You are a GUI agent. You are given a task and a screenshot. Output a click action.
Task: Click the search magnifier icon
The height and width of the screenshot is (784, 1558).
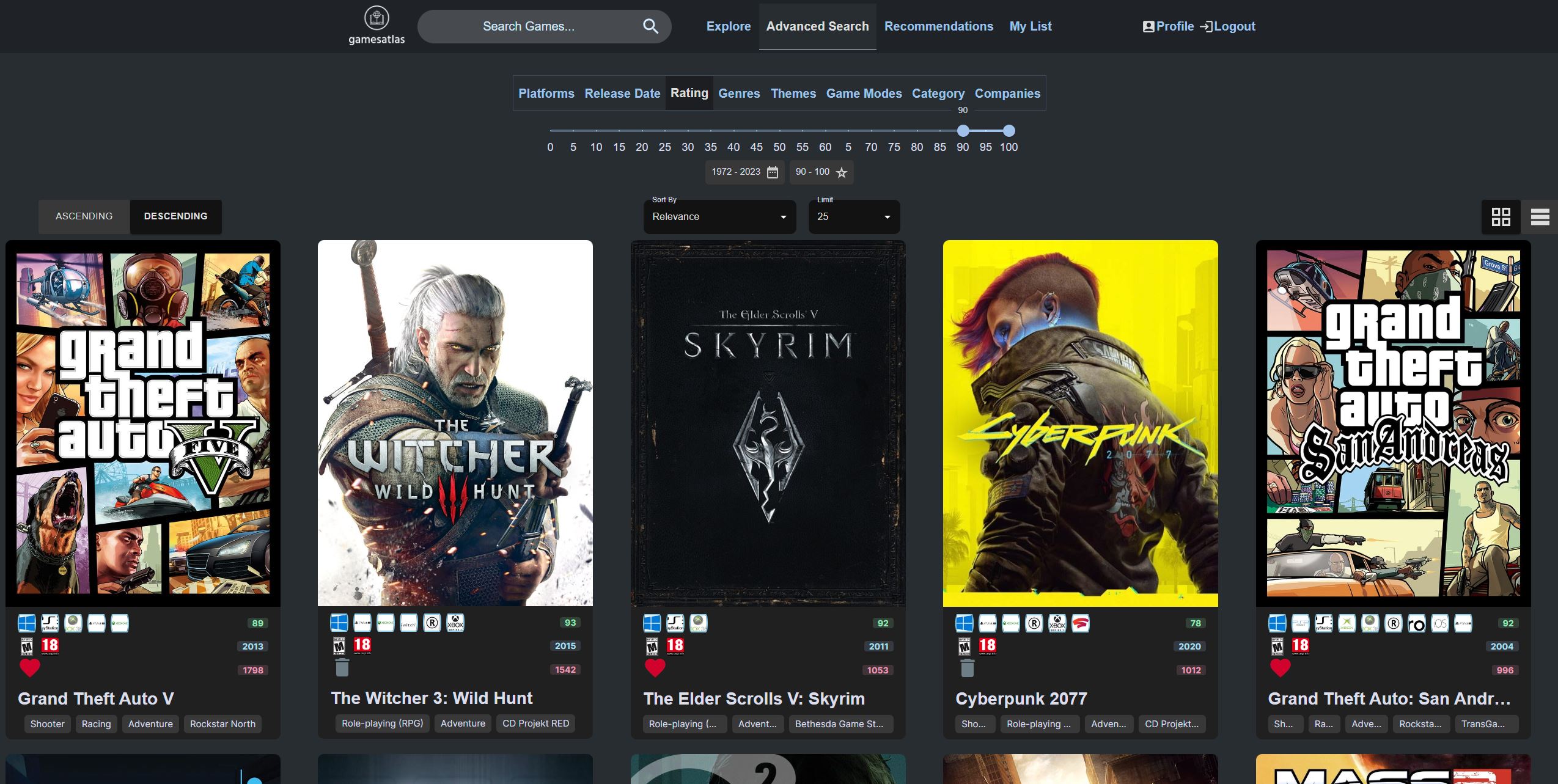[650, 26]
